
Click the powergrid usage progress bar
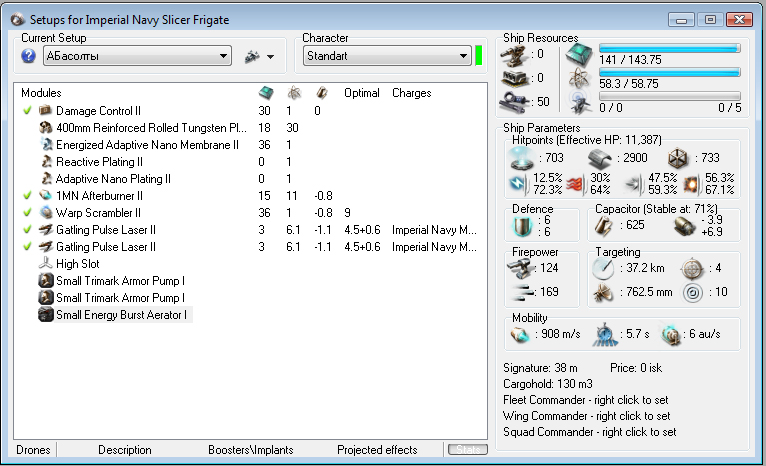[x=670, y=72]
